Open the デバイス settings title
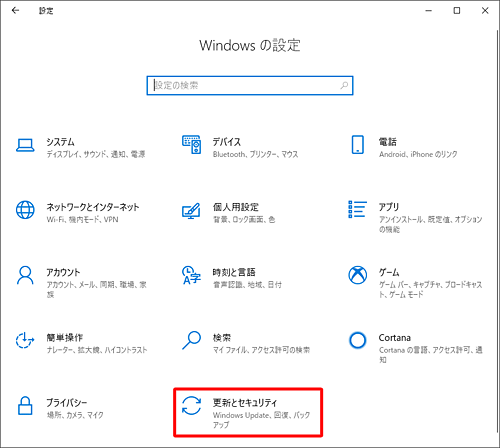 227,142
